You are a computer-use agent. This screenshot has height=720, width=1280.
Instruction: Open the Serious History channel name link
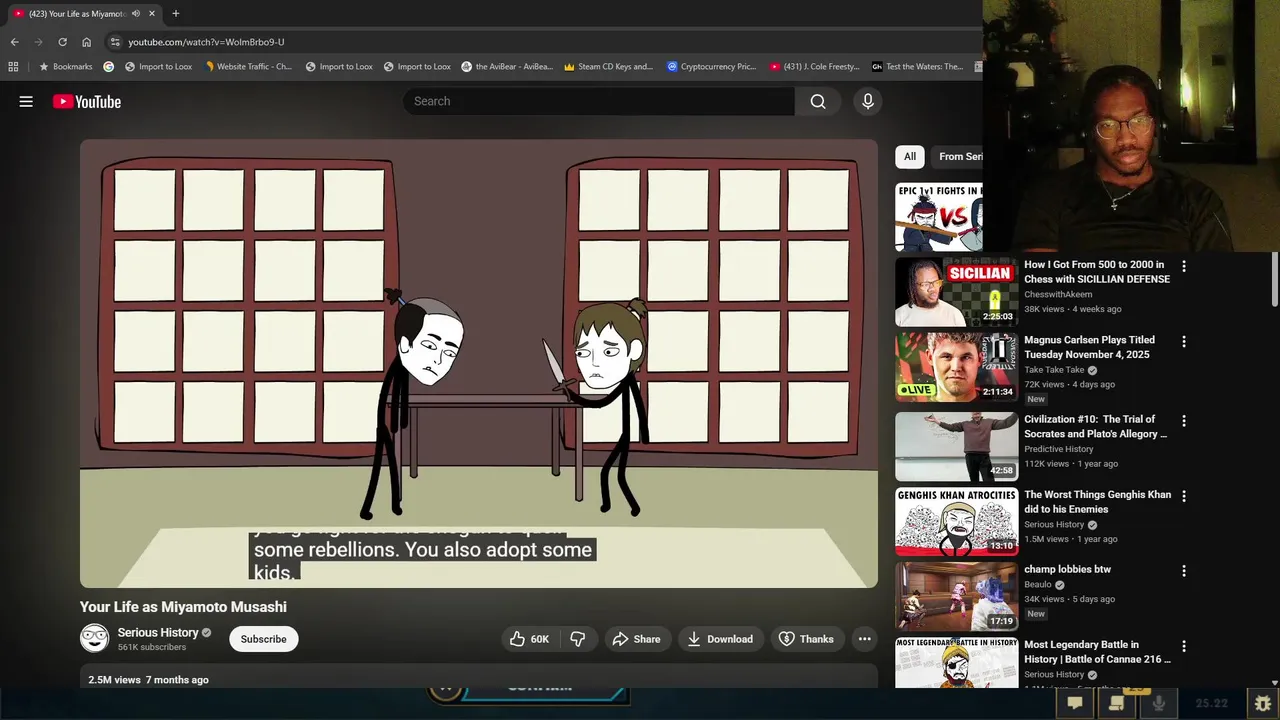158,632
